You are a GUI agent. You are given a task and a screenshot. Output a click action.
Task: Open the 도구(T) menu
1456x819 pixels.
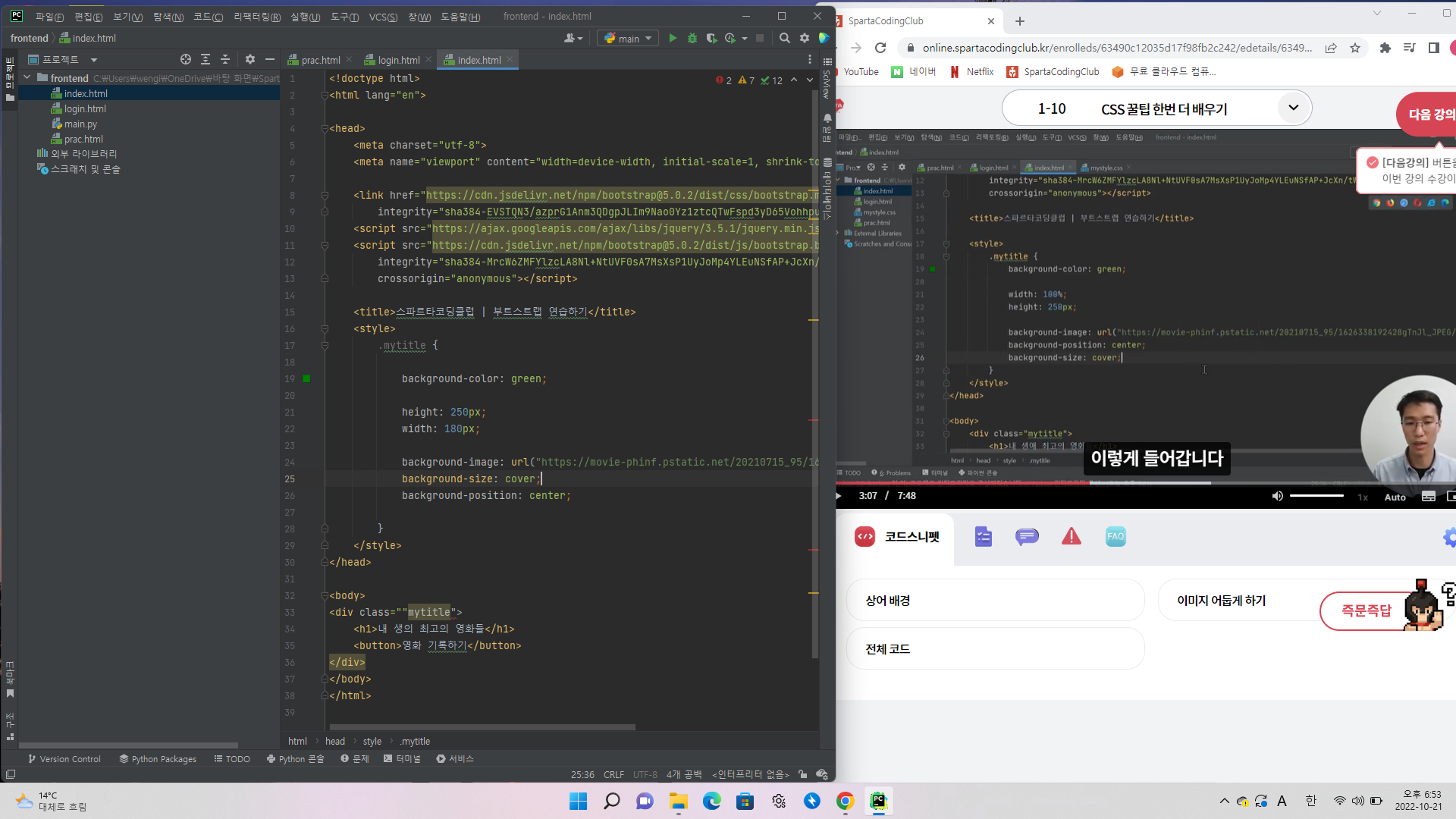pos(345,17)
